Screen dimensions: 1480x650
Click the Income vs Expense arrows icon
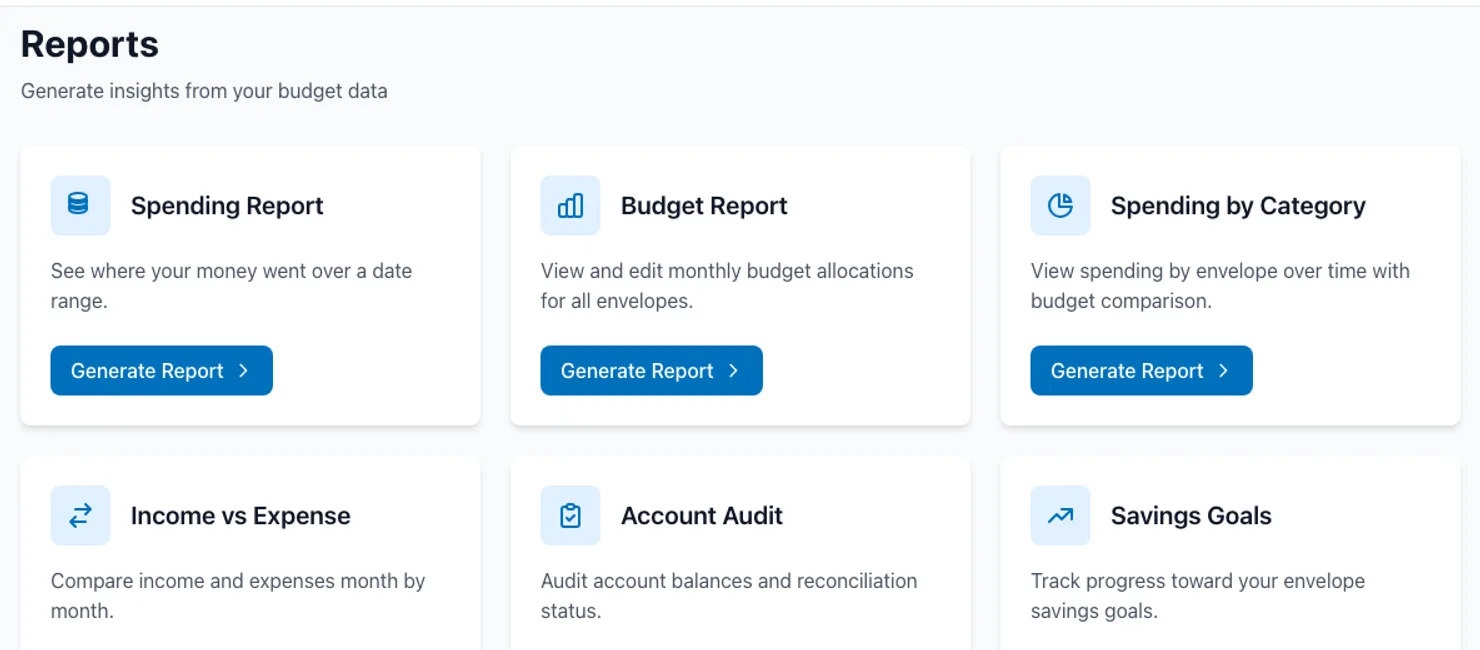coord(80,515)
